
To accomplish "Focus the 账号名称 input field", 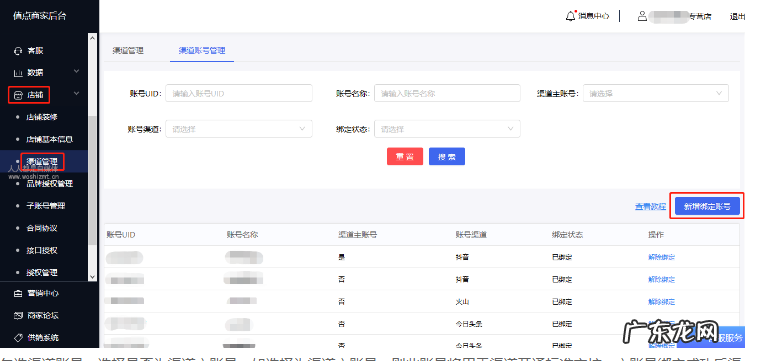I will [447, 94].
